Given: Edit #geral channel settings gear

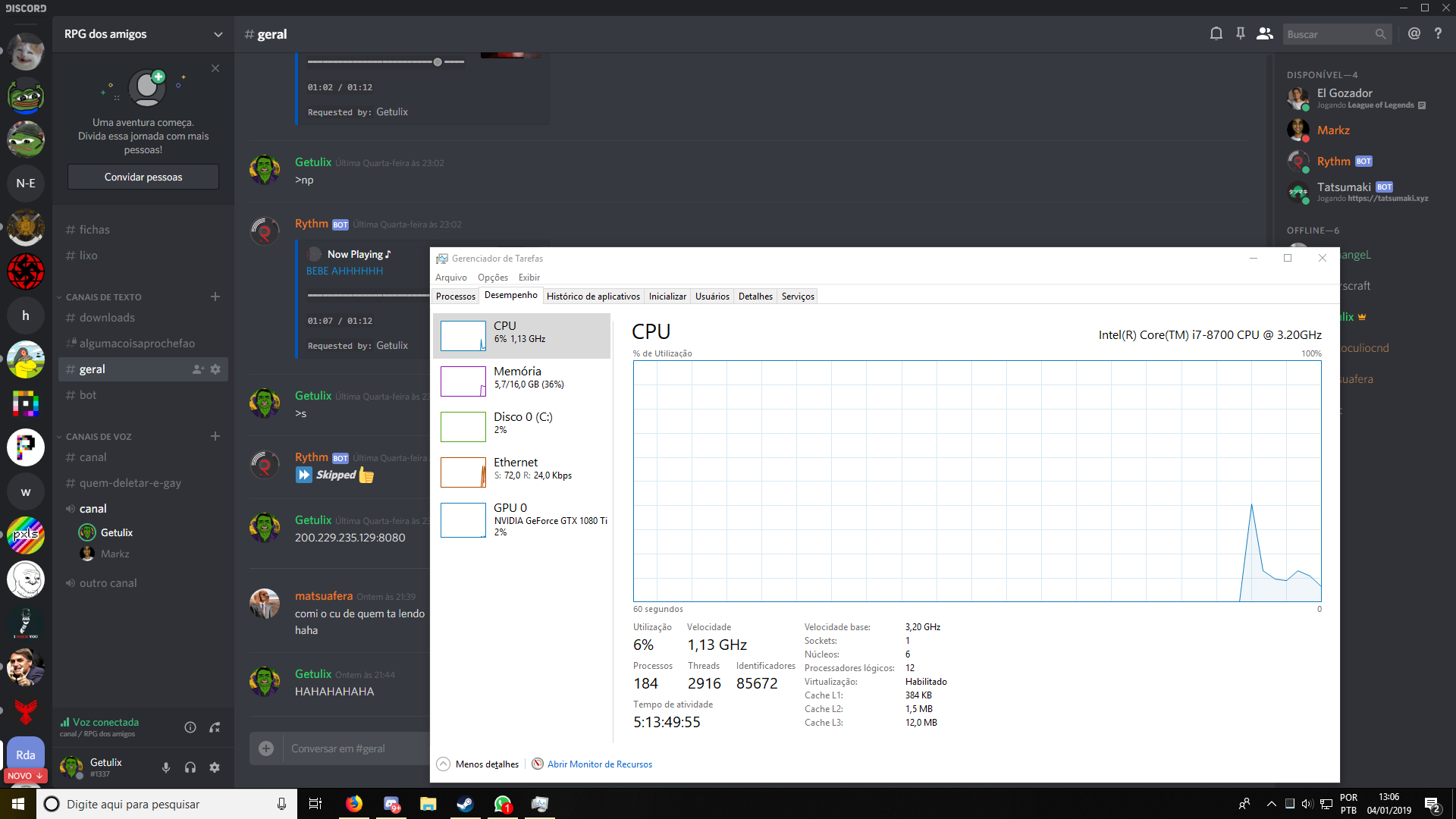Looking at the screenshot, I should (215, 369).
